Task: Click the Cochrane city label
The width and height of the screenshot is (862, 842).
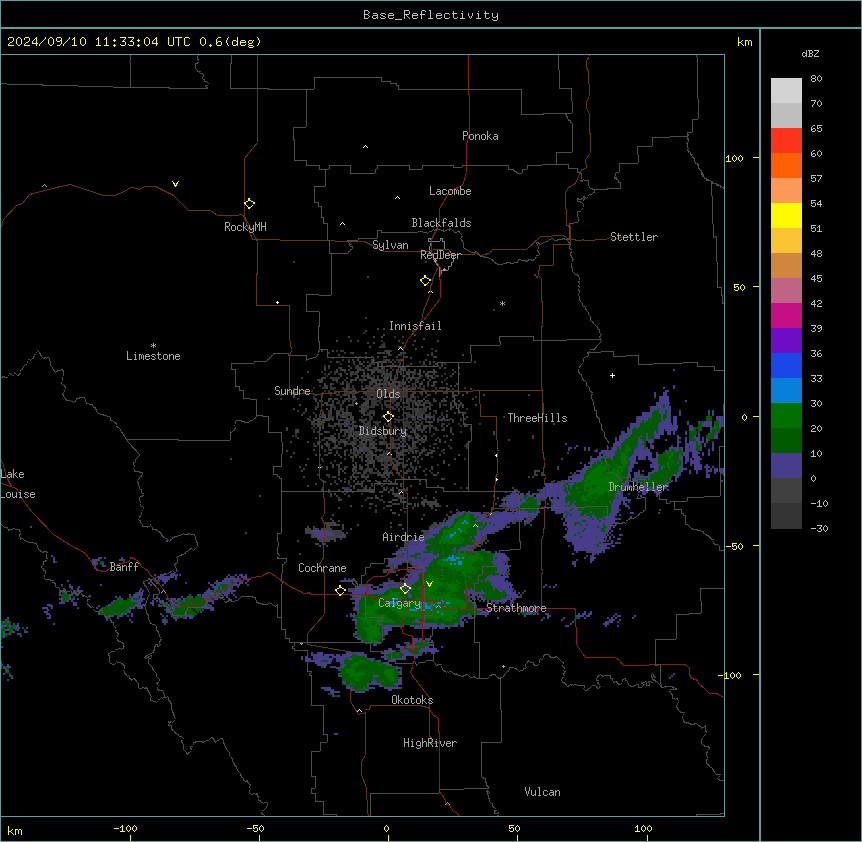Action: tap(322, 568)
